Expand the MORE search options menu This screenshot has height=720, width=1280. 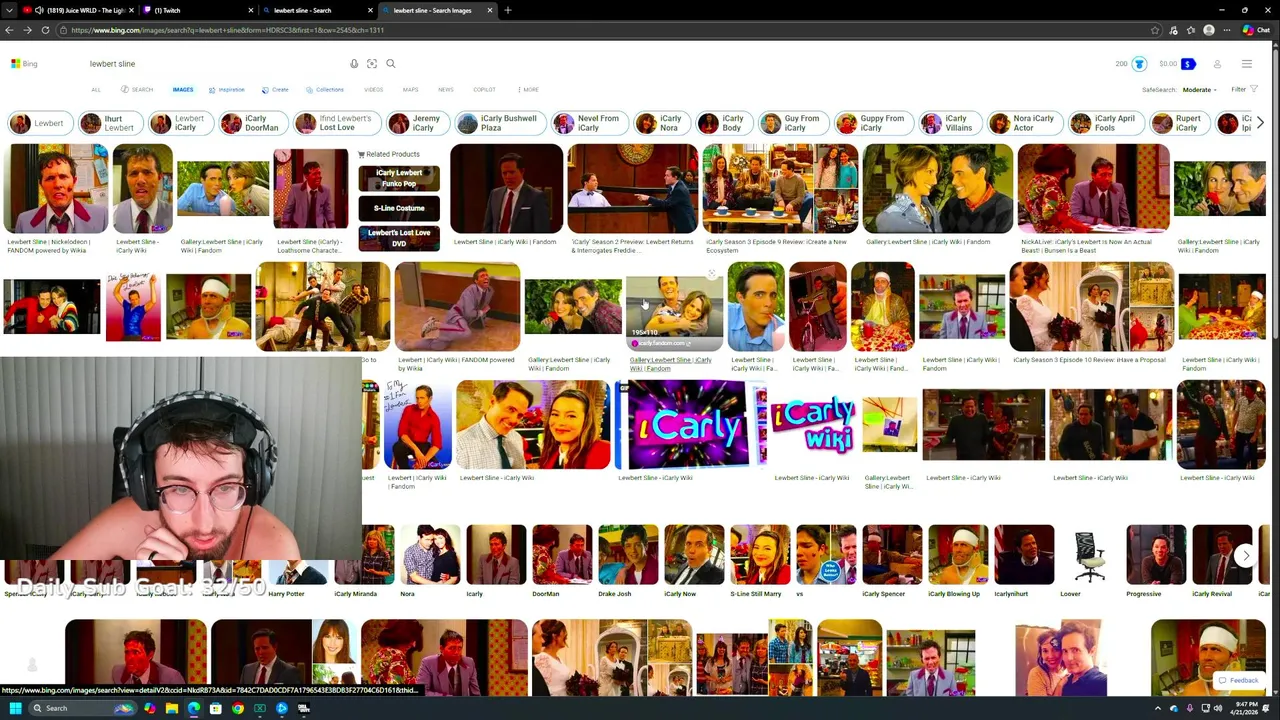pyautogui.click(x=528, y=90)
